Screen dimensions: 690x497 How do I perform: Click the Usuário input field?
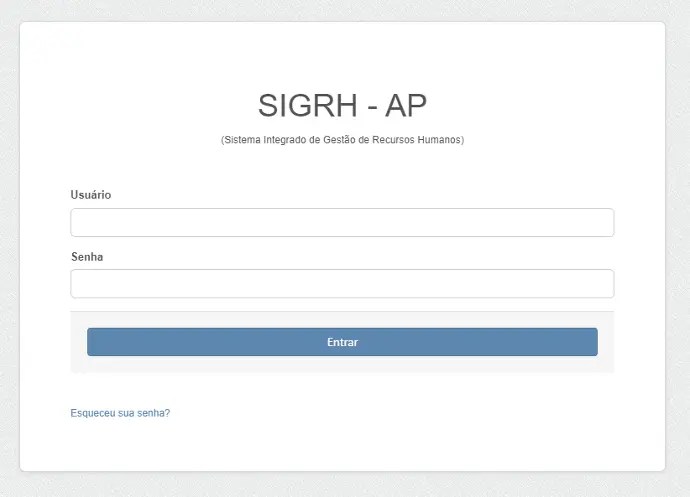click(x=342, y=222)
